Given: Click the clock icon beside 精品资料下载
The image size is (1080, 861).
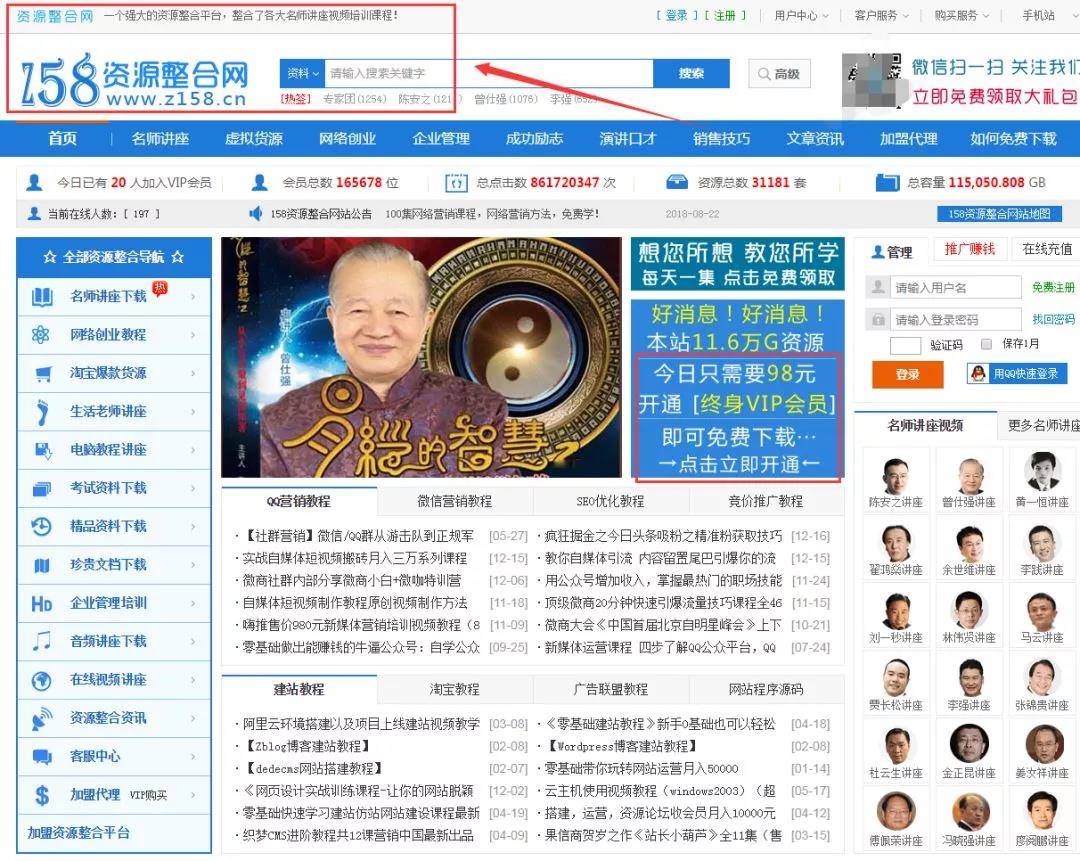Looking at the screenshot, I should pyautogui.click(x=41, y=527).
